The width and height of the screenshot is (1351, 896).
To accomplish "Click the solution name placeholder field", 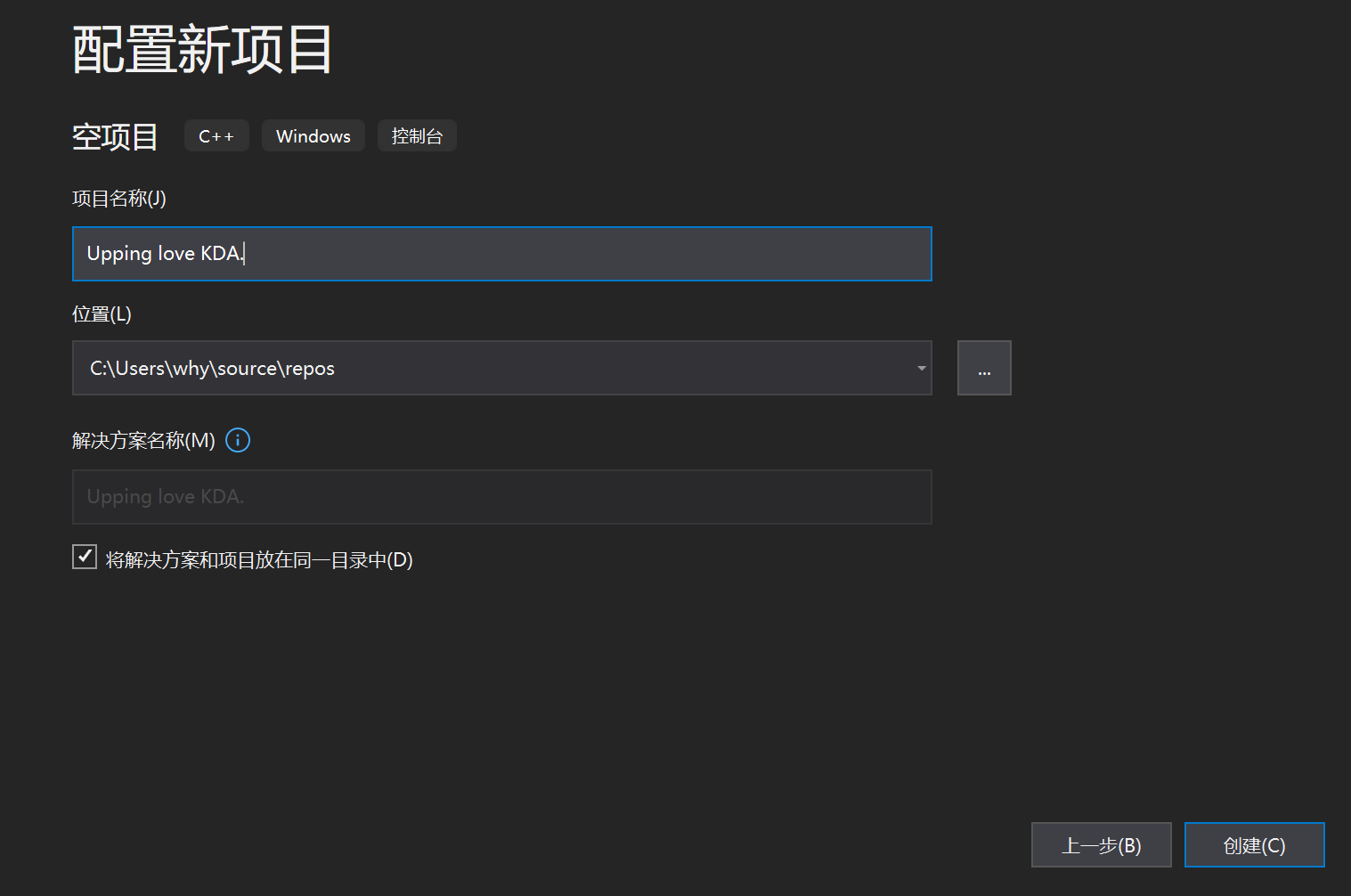I will (x=501, y=496).
